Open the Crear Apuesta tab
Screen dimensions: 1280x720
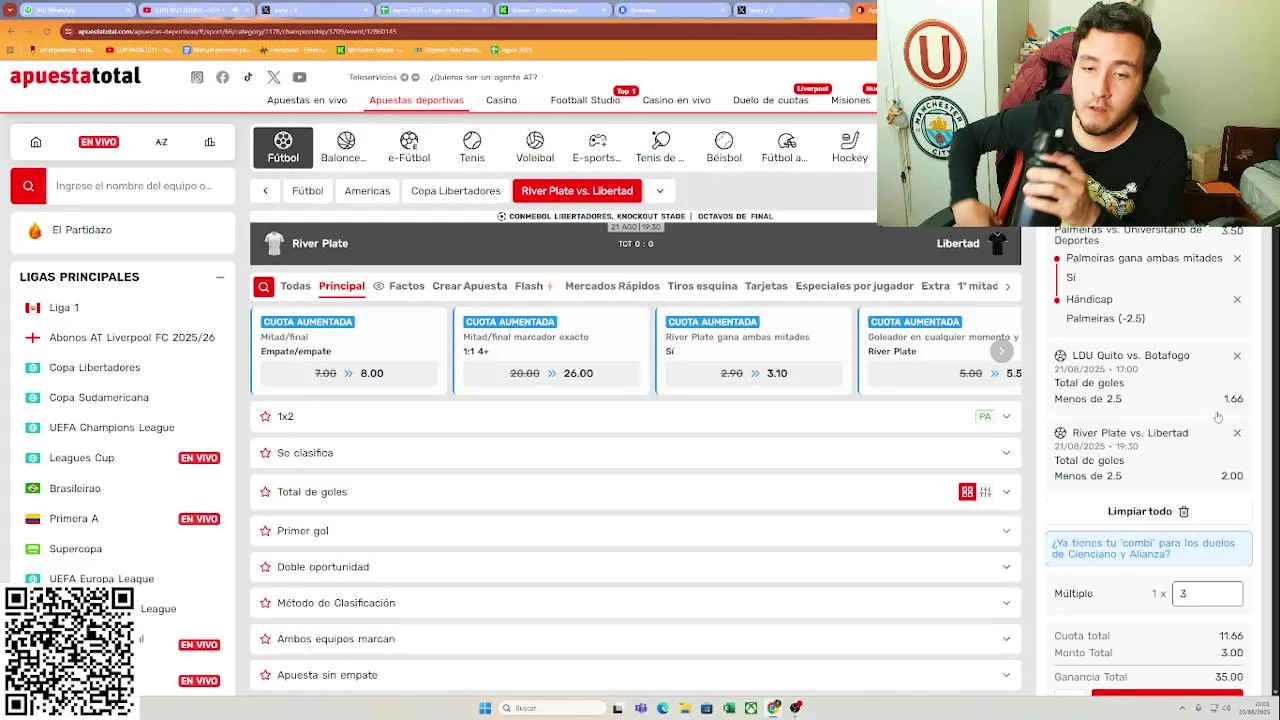pos(470,286)
